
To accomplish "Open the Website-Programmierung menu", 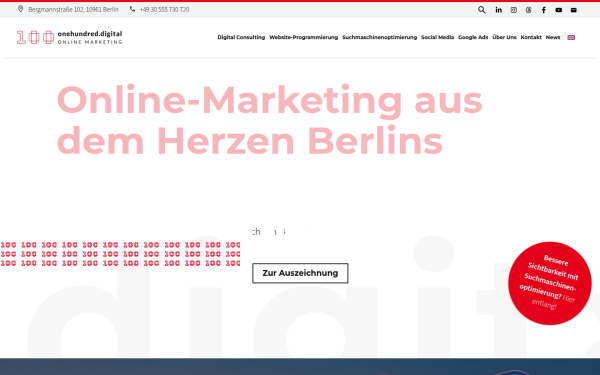I will [303, 37].
